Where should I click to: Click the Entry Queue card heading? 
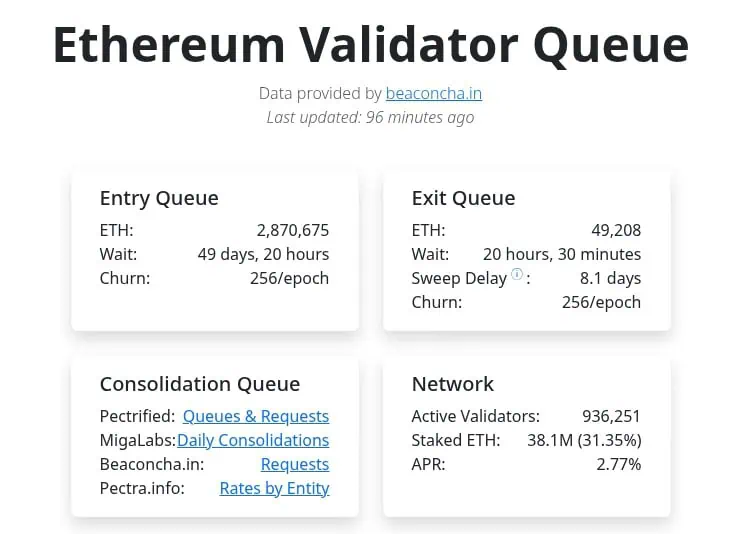tap(159, 198)
